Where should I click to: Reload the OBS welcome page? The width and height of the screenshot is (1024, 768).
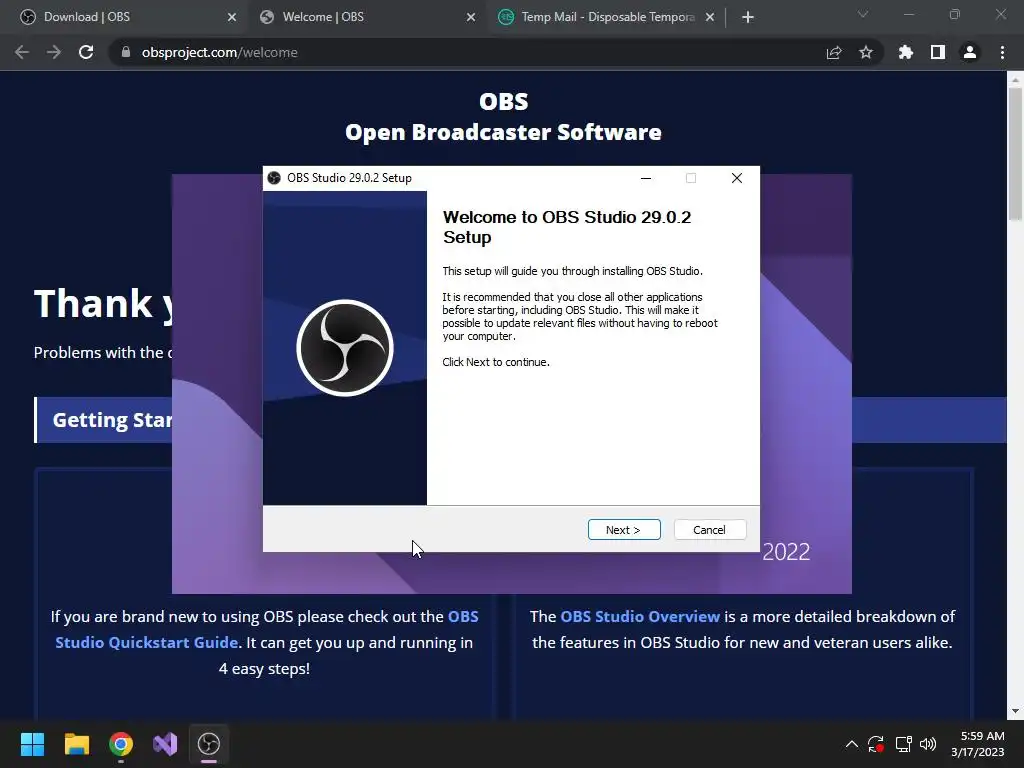86,52
